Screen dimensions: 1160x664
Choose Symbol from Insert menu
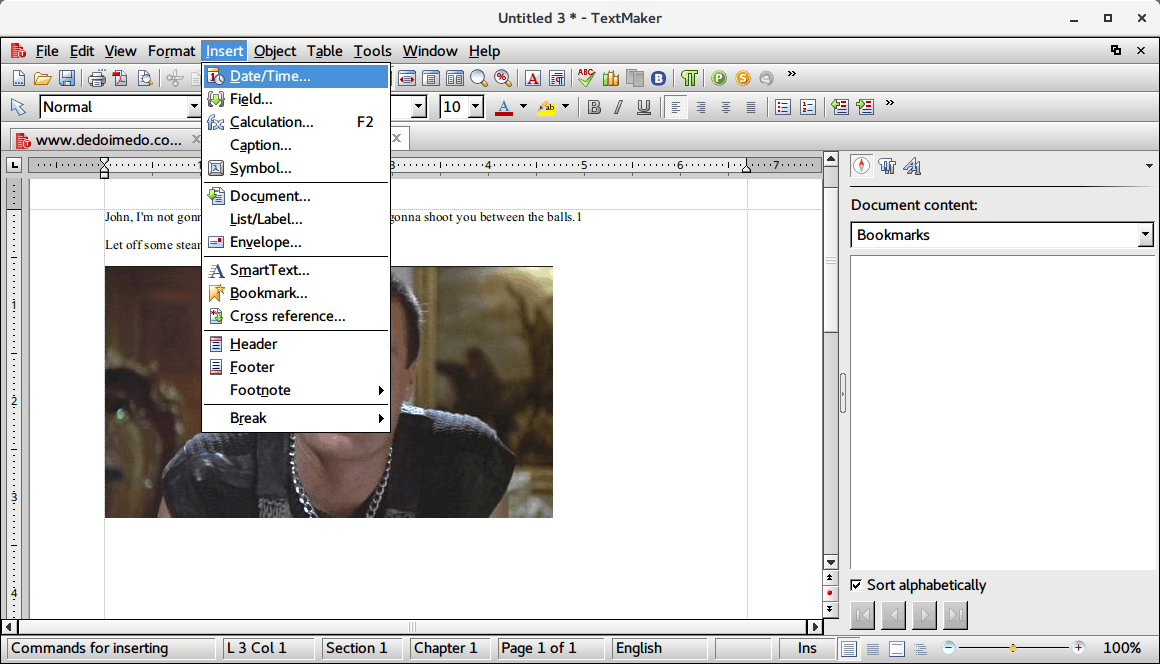pos(296,168)
